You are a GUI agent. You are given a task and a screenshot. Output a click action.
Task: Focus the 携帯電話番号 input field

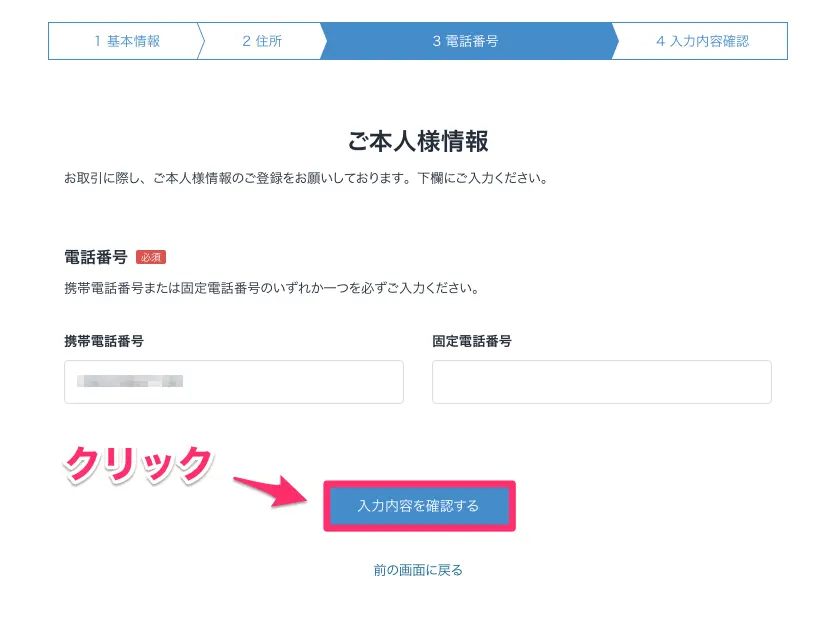[x=234, y=382]
